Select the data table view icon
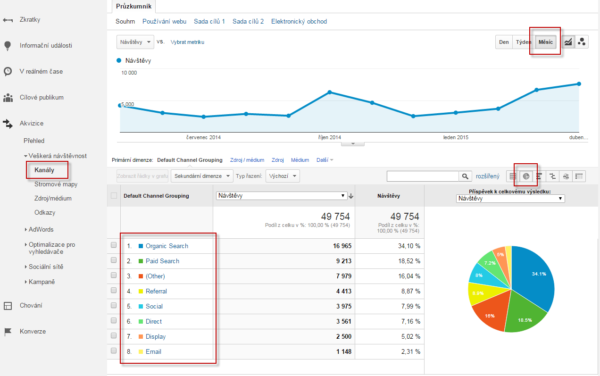The image size is (600, 376). (512, 176)
